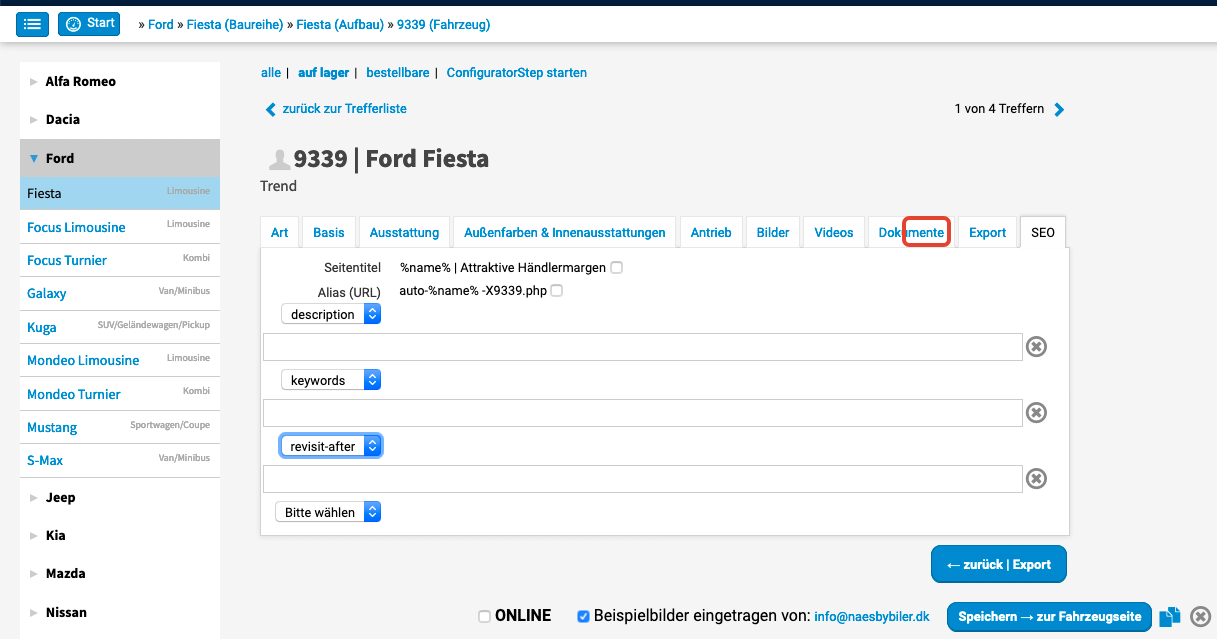Enable the ONLINE checkbox
1217x639 pixels.
click(x=485, y=617)
